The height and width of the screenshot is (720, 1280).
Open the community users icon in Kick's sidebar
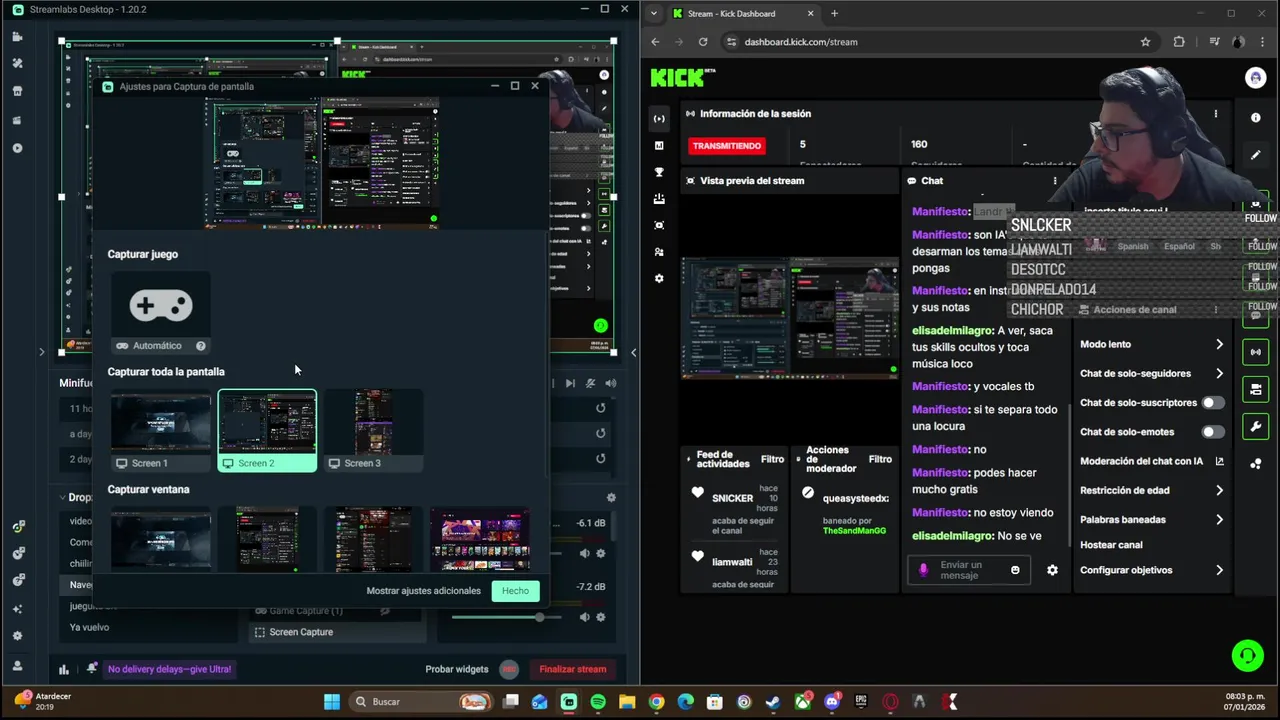click(659, 252)
